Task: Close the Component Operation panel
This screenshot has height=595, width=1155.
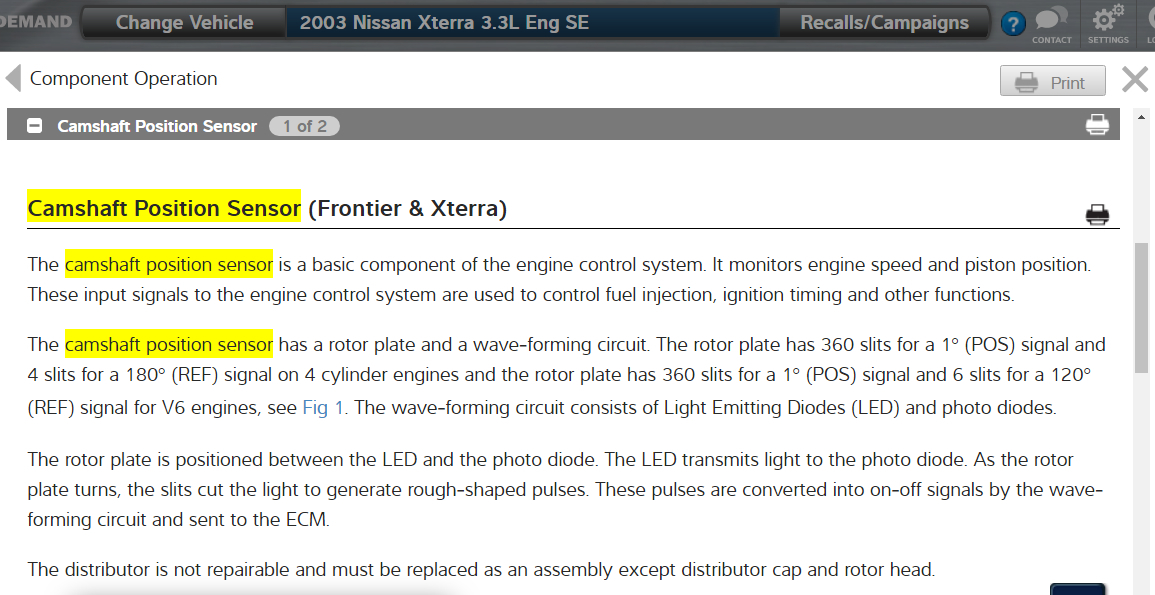Action: (1135, 80)
